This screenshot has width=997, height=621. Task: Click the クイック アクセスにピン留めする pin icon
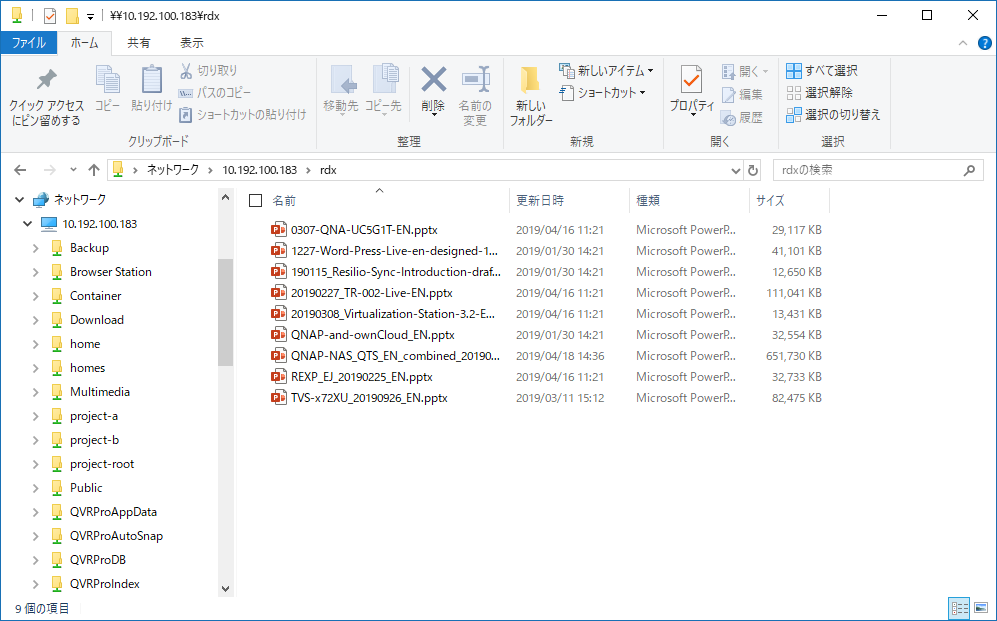46,81
